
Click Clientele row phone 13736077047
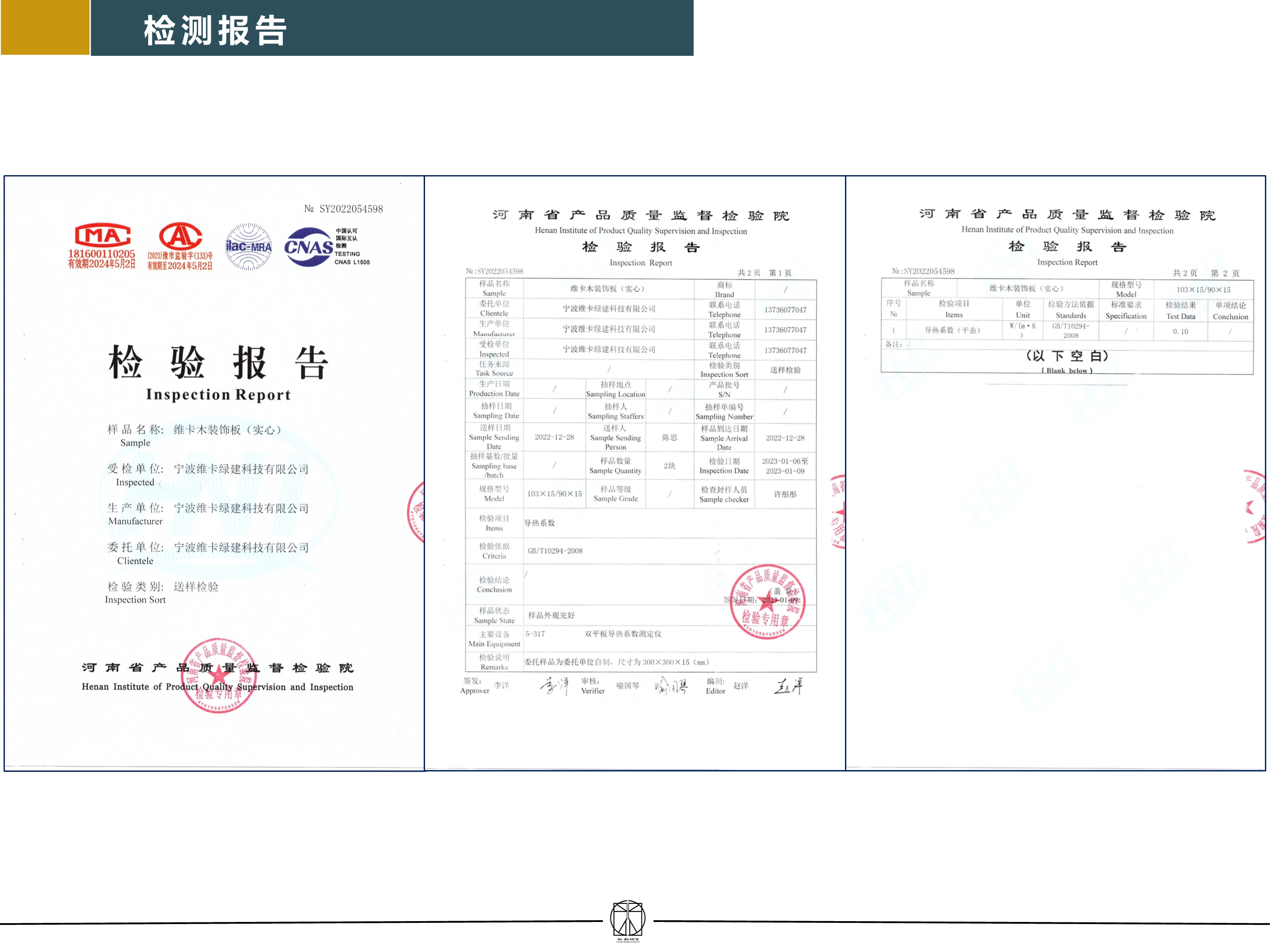[x=785, y=310]
